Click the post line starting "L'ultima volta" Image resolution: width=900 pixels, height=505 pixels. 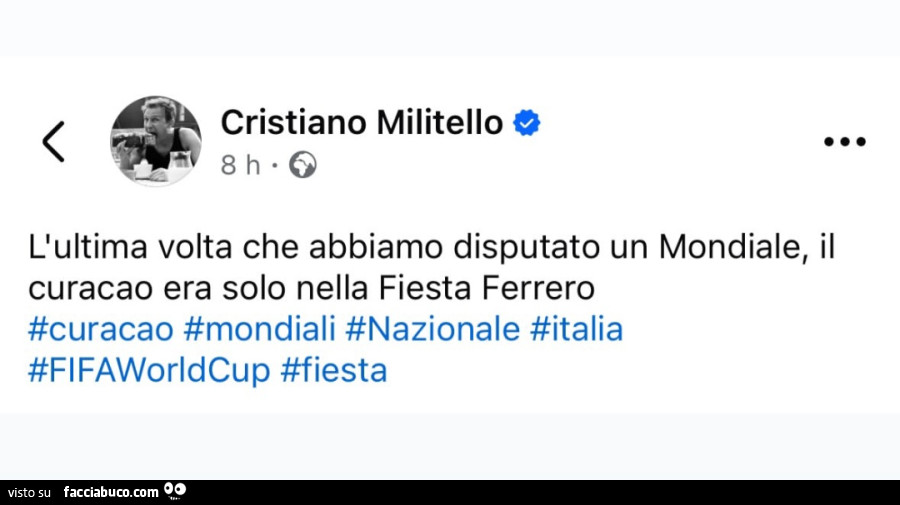[x=430, y=246]
